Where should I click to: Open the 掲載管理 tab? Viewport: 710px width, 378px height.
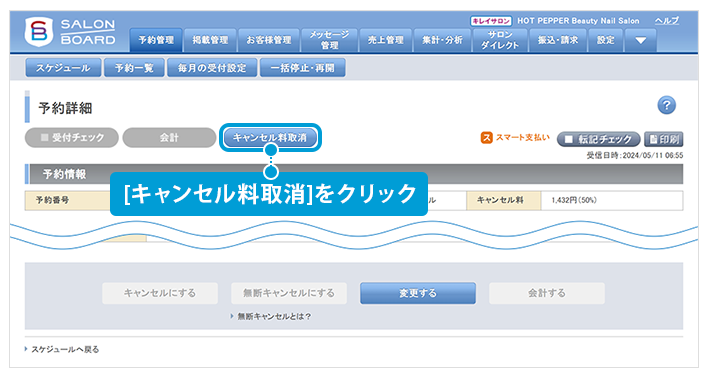click(x=210, y=40)
